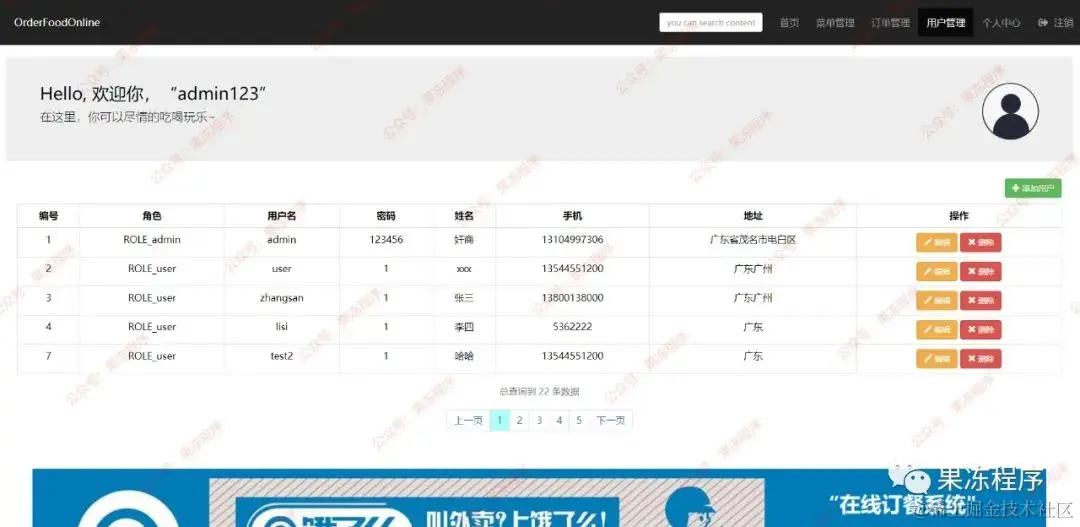
Task: Click the 角色 column header
Action: pyautogui.click(x=152, y=216)
